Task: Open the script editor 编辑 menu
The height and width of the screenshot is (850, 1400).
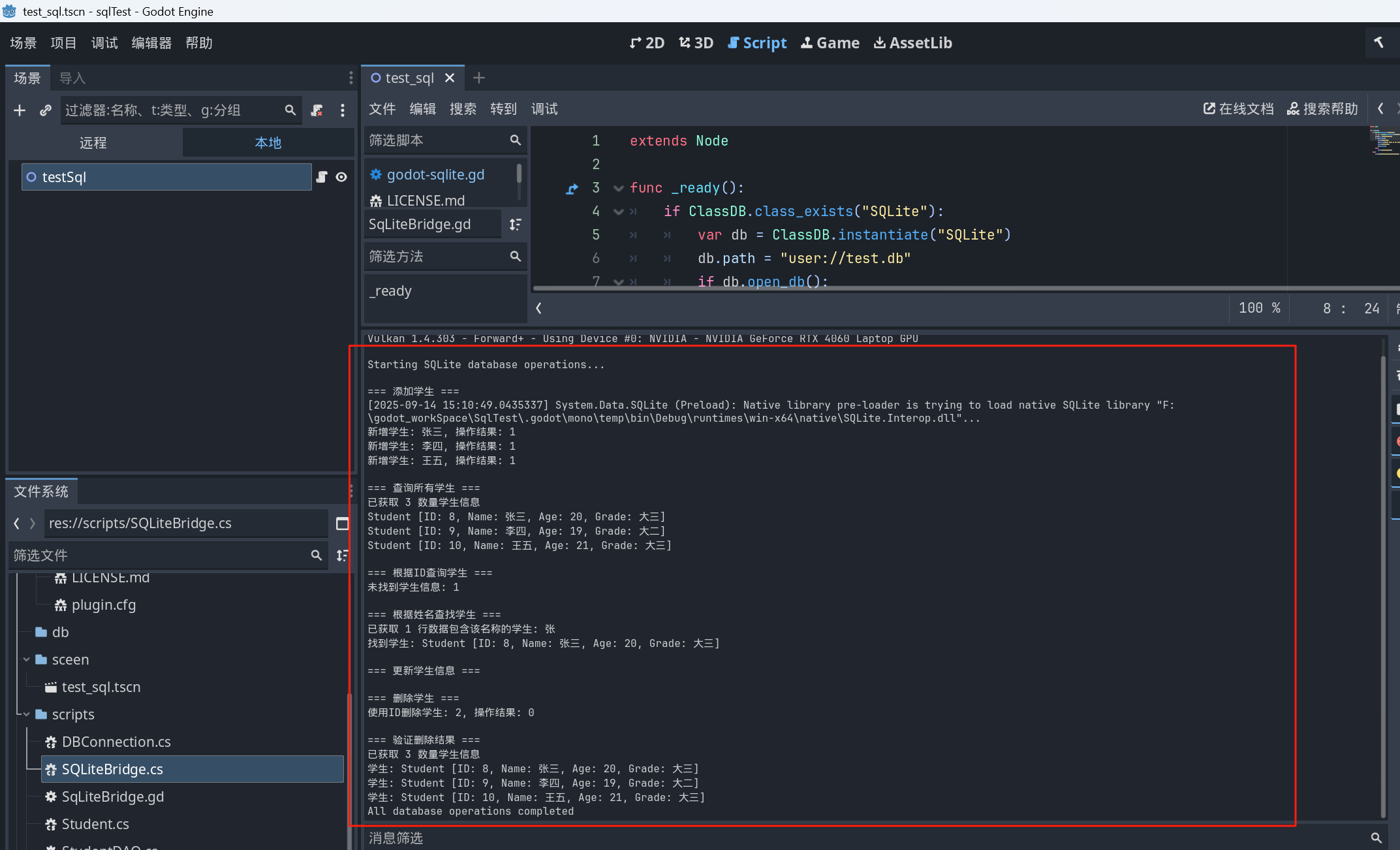Action: tap(423, 109)
